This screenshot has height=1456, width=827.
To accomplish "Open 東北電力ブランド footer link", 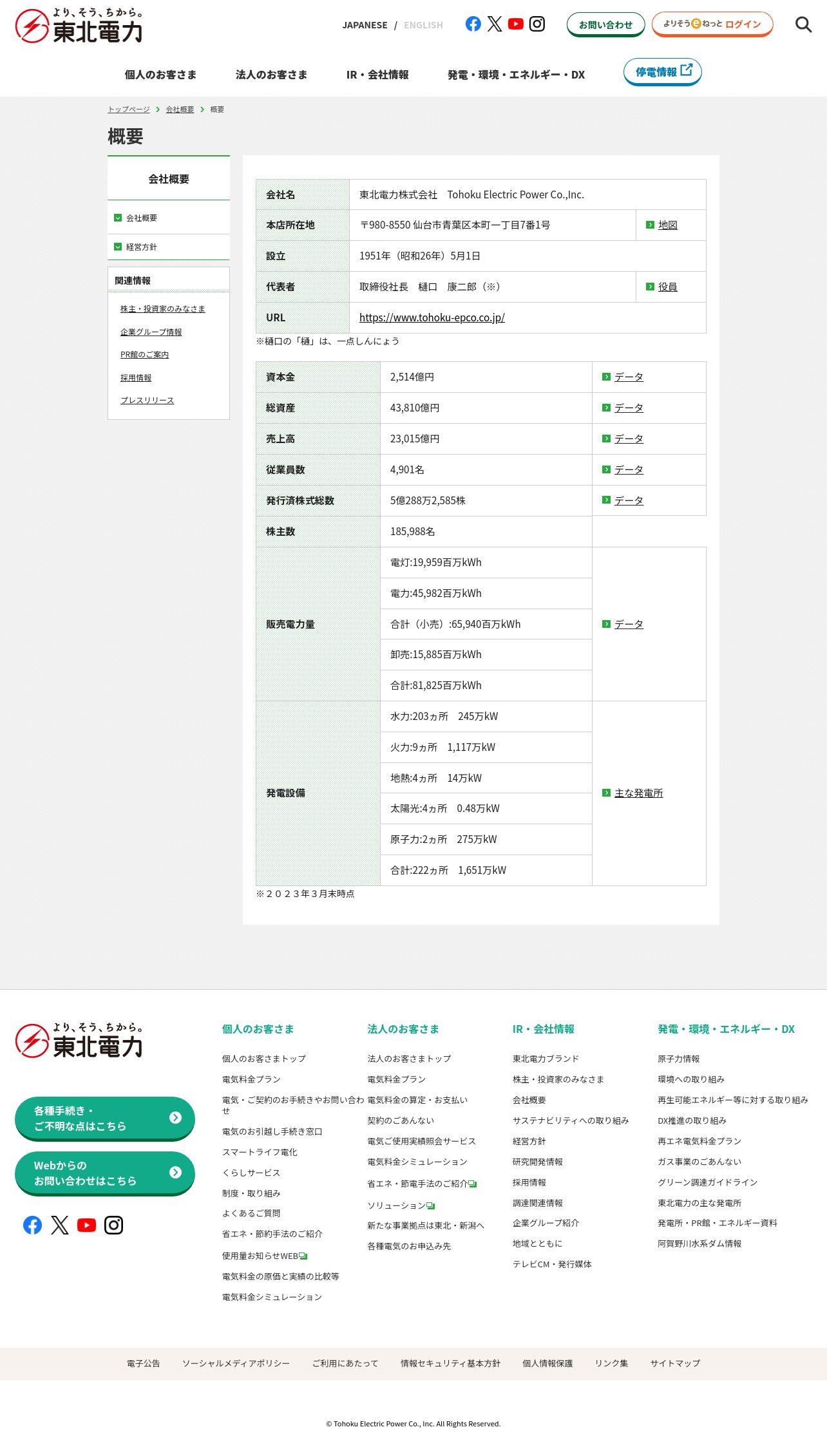I will [546, 1059].
